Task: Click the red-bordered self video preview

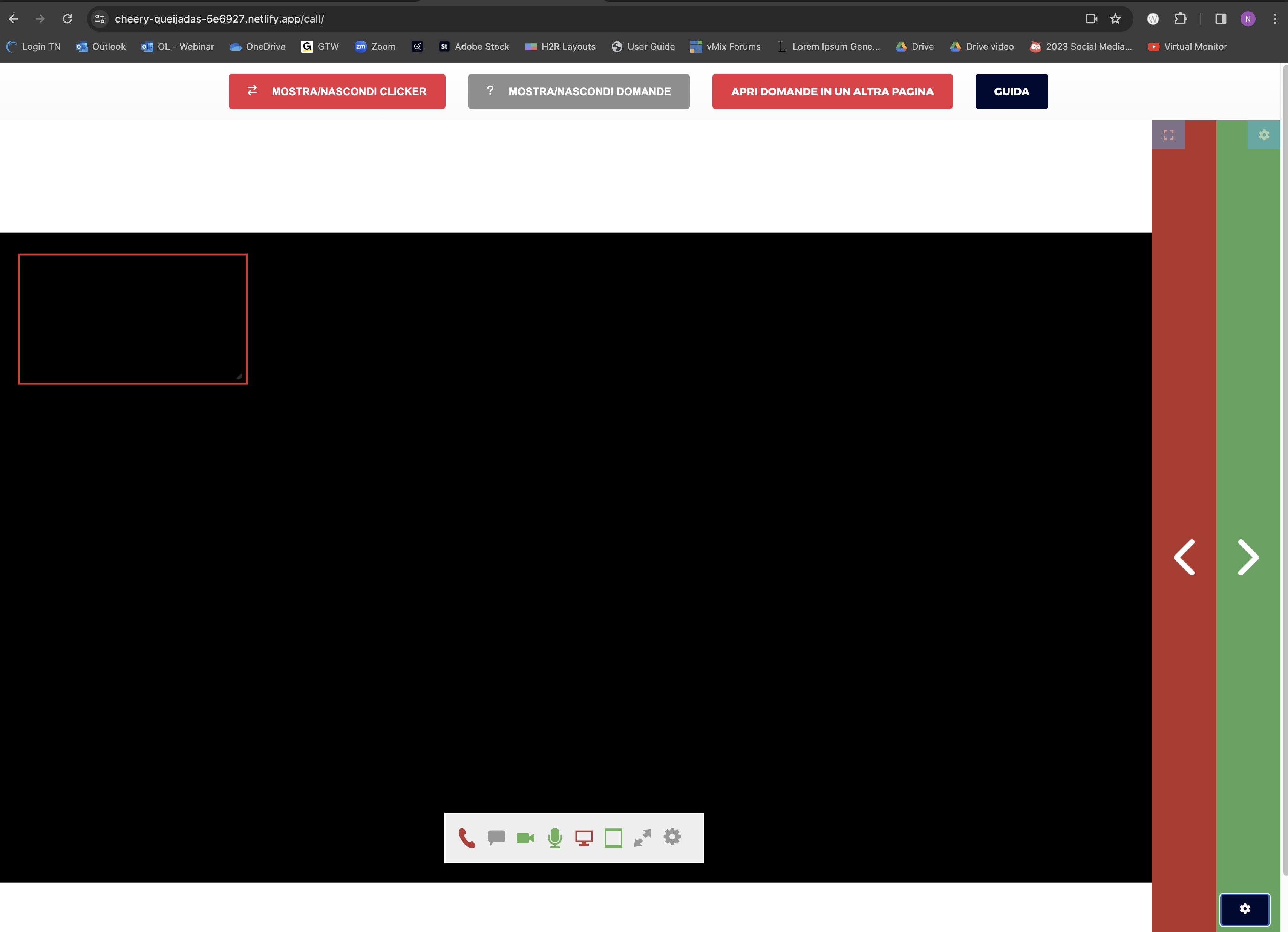Action: pos(132,319)
